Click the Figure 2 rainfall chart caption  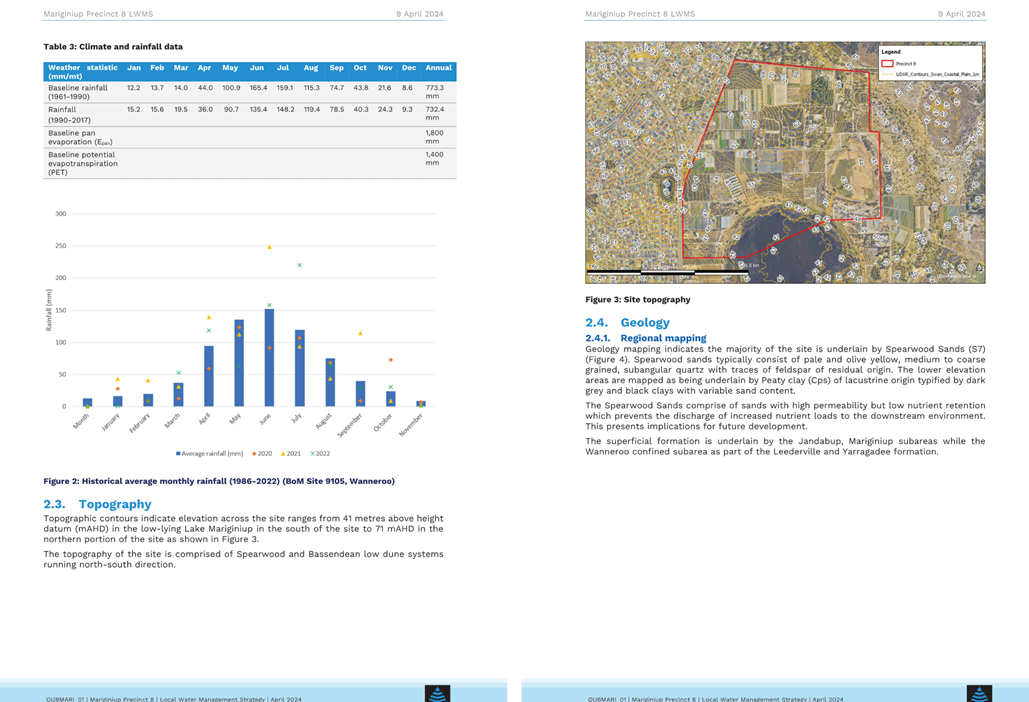[219, 481]
